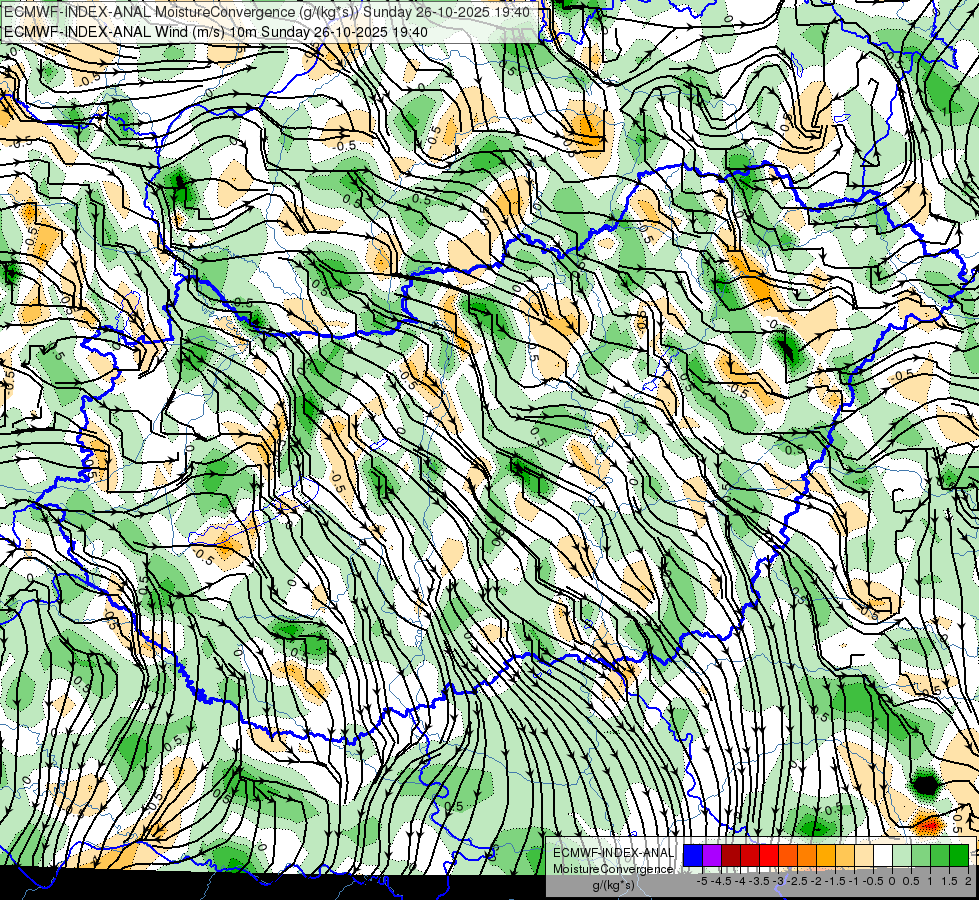Pick the bright red swatch above -3.5 and -3
Viewport: 979px width, 900px height.
[769, 855]
